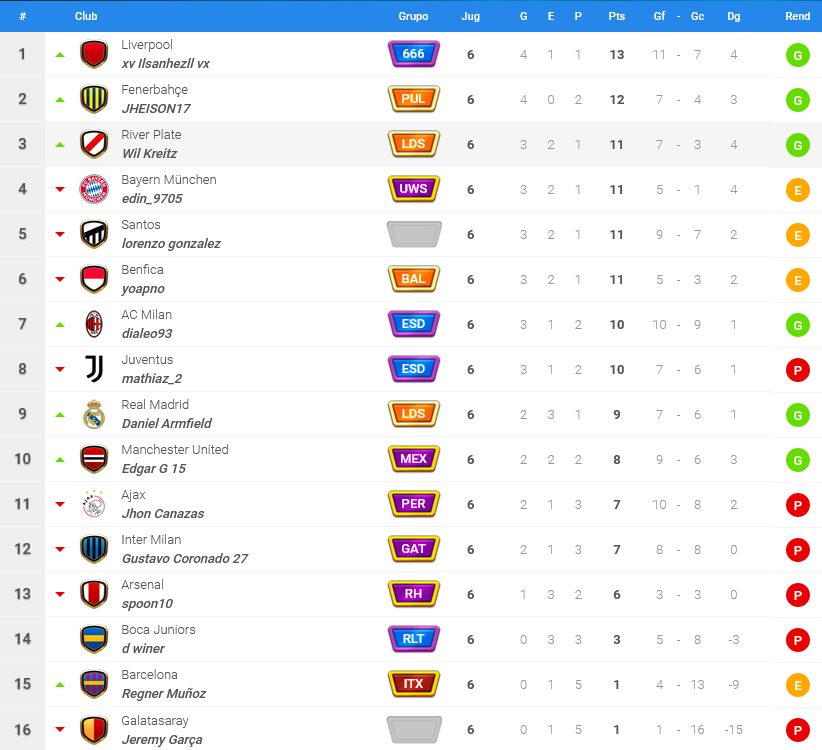The width and height of the screenshot is (822, 750).
Task: Click Juventus red P form indicator
Action: (797, 370)
